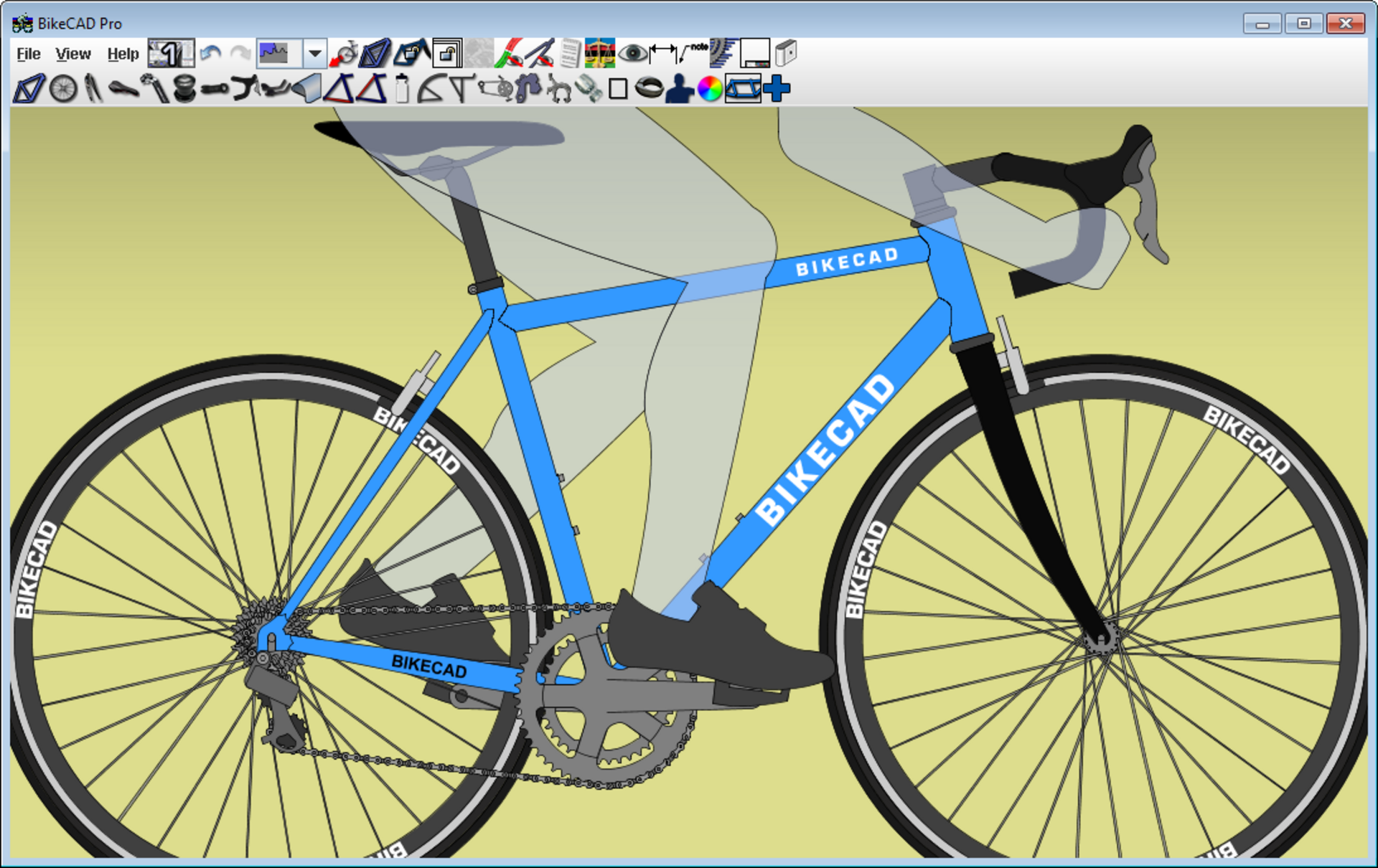
Task: Click the curved protractor angle icon
Action: tap(431, 89)
